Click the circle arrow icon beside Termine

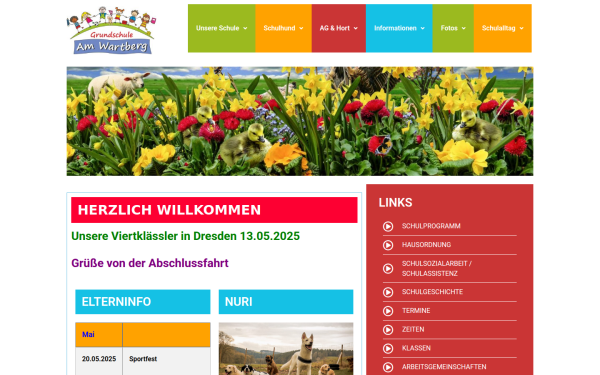tap(388, 311)
